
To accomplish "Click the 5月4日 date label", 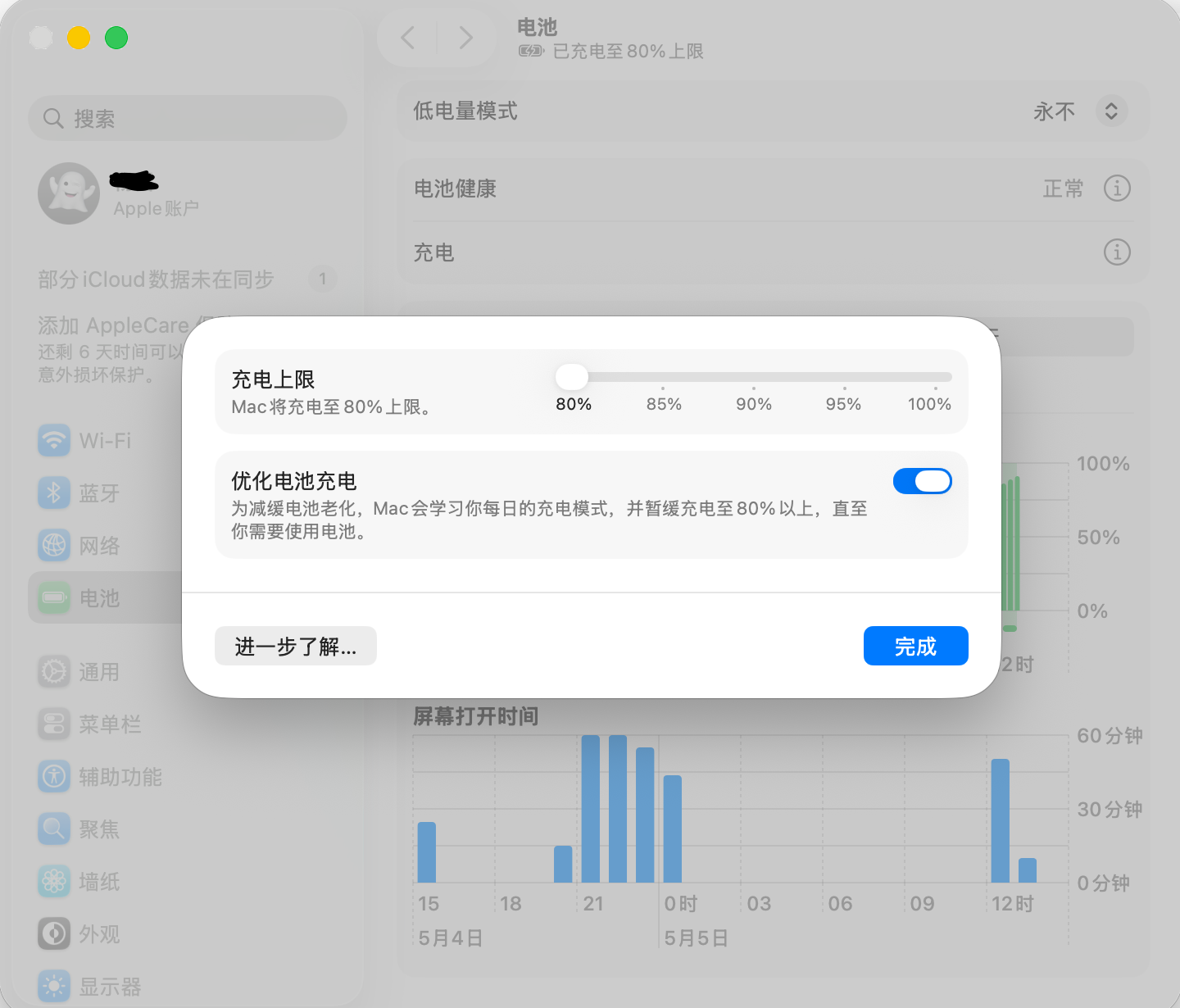I will [450, 938].
